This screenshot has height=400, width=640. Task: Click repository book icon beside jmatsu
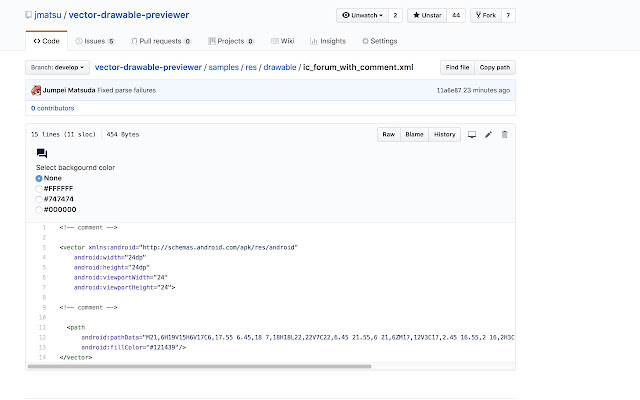[29, 15]
